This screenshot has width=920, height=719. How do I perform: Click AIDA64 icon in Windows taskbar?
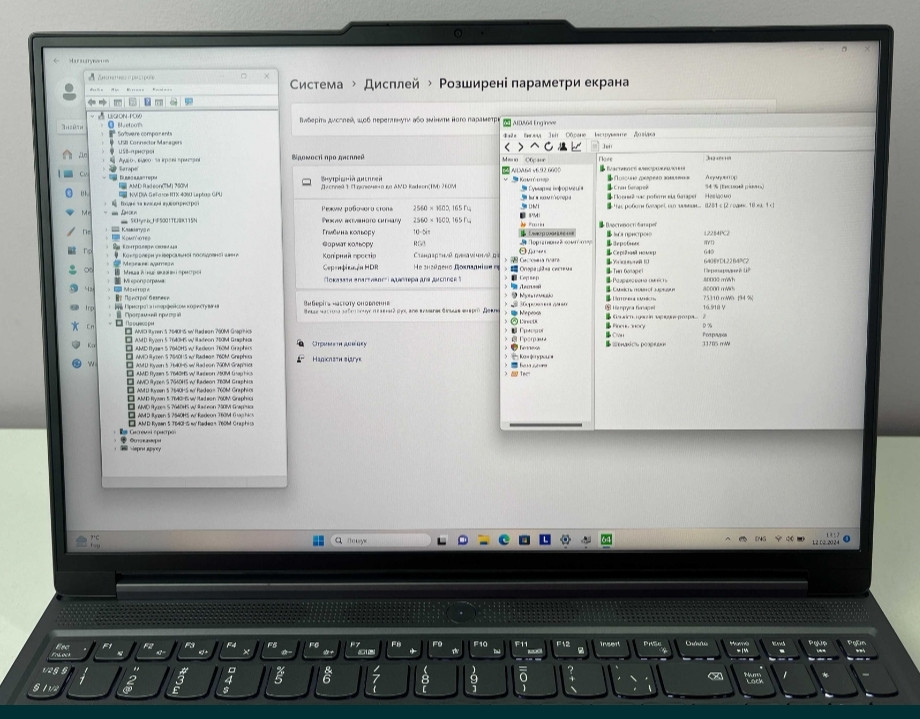click(606, 539)
